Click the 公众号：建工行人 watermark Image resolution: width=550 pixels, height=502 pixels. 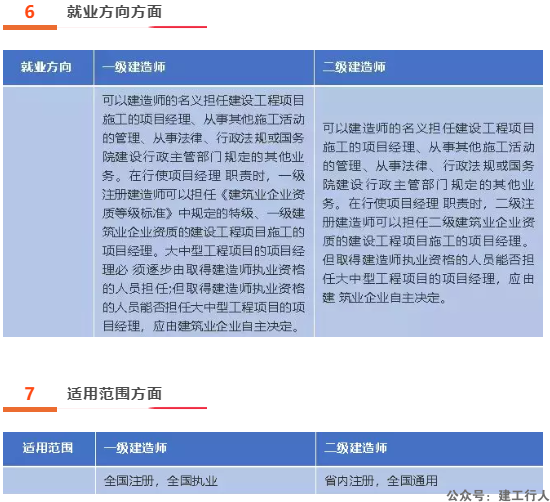497,495
